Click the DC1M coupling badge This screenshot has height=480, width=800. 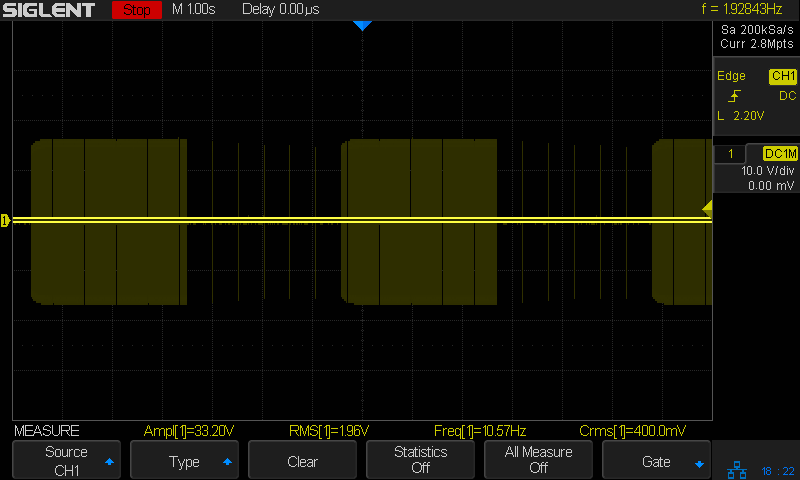(780, 154)
